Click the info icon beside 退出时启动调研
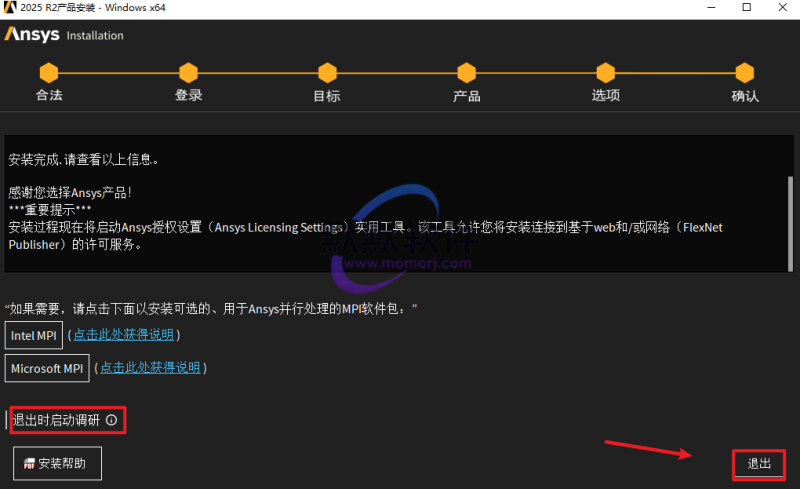Screen dimensions: 800x489 pyautogui.click(x=112, y=421)
